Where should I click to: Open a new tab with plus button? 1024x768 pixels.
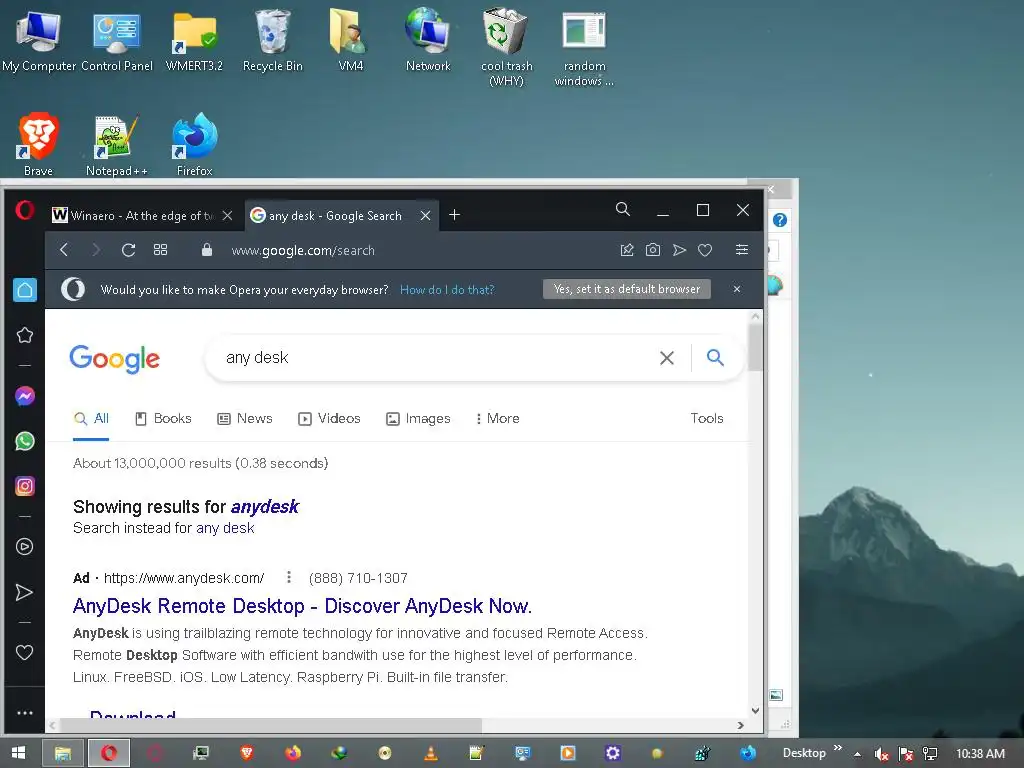tap(455, 215)
